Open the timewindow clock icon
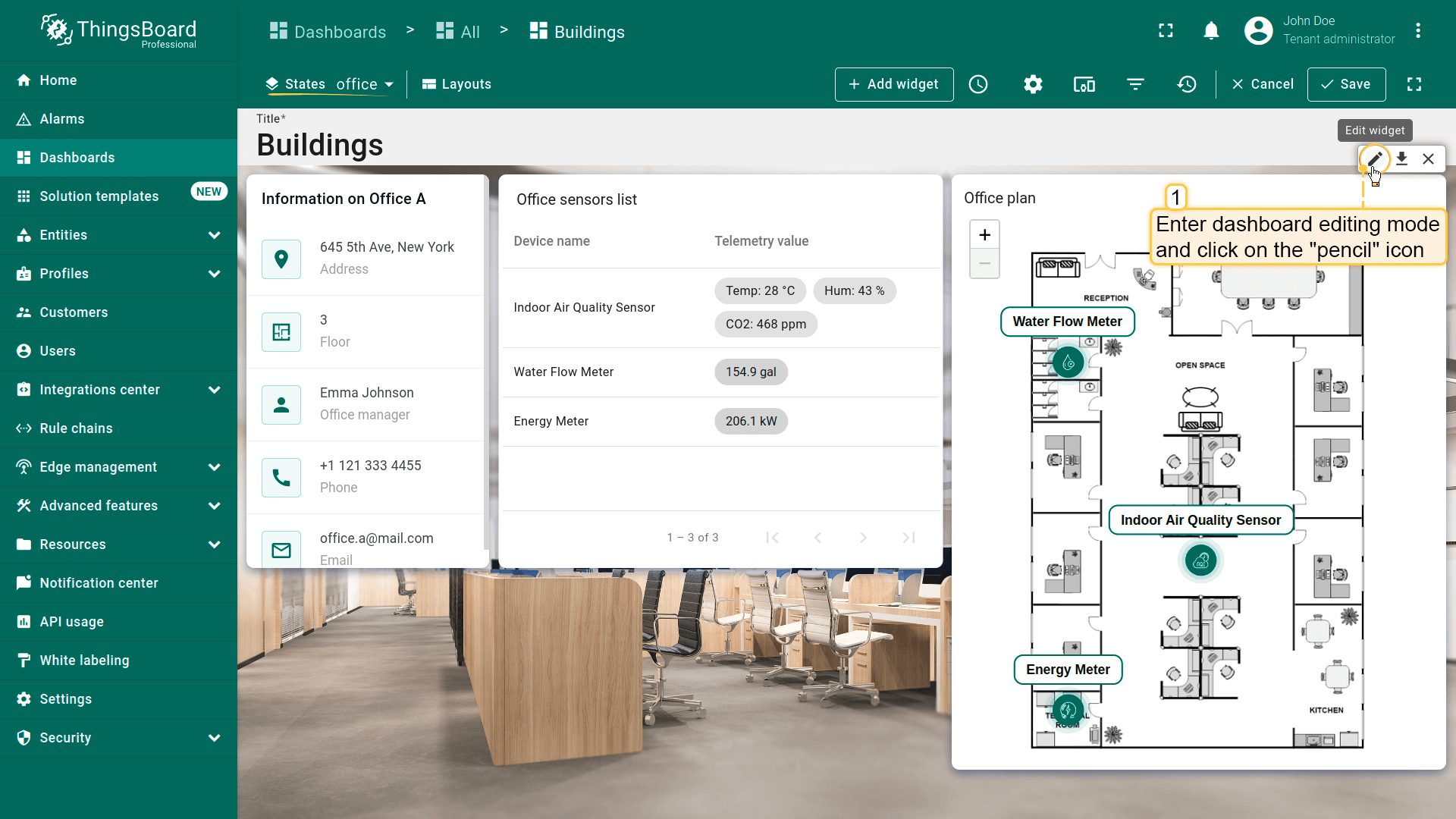This screenshot has height=819, width=1456. (x=978, y=84)
